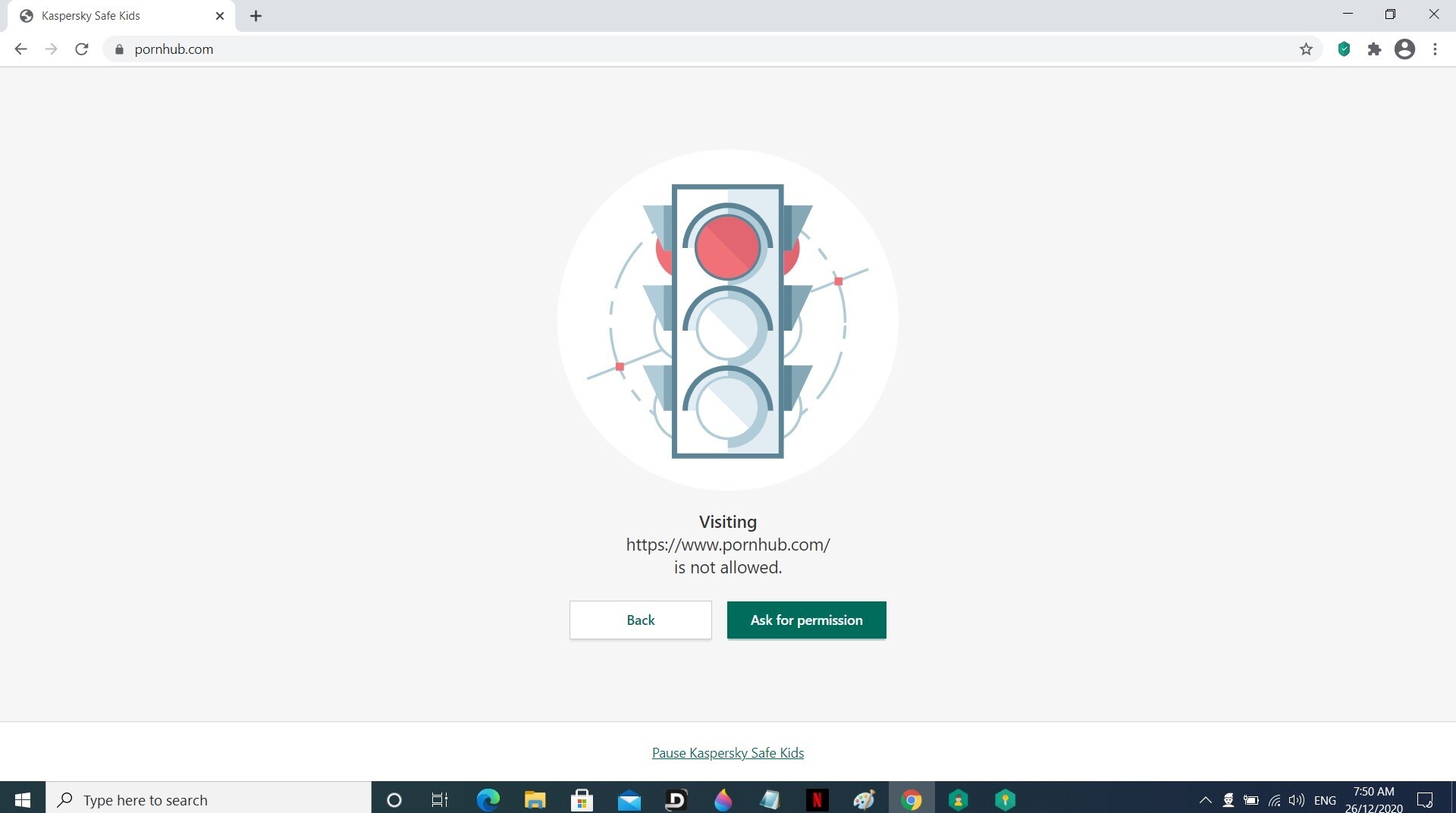Reload the current page
This screenshot has height=813, width=1456.
tap(82, 49)
